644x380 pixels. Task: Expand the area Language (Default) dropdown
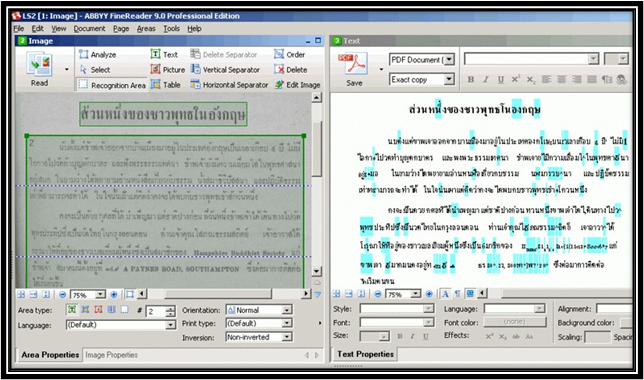pyautogui.click(x=170, y=325)
